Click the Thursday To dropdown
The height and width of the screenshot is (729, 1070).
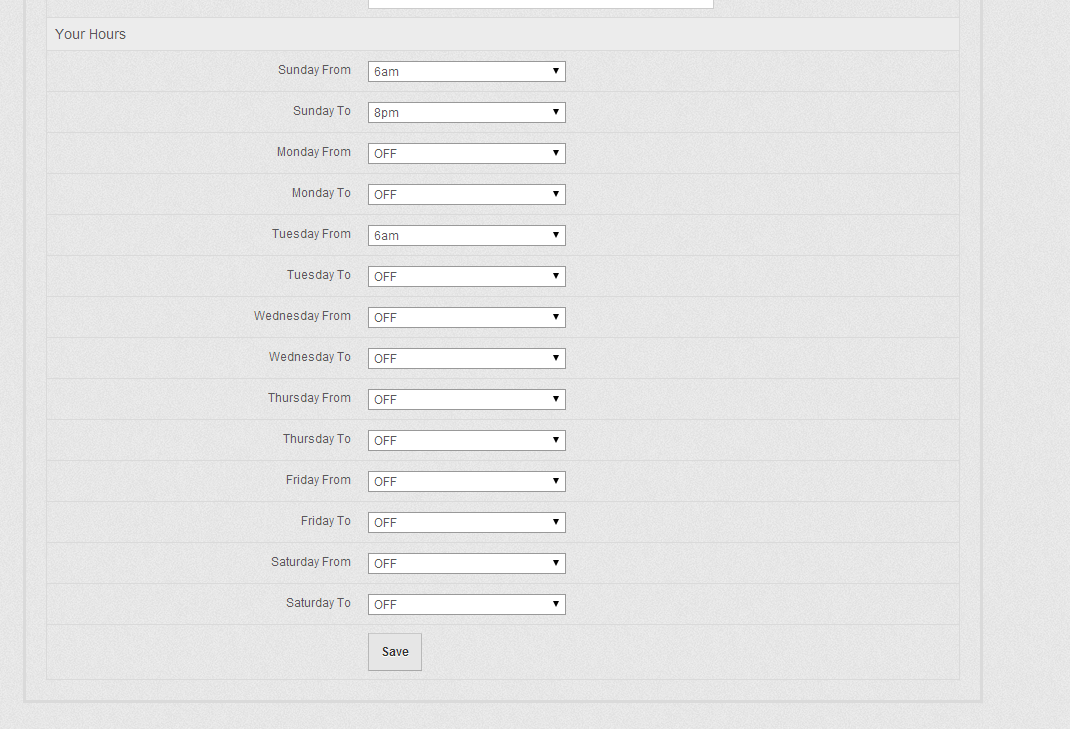coord(466,441)
